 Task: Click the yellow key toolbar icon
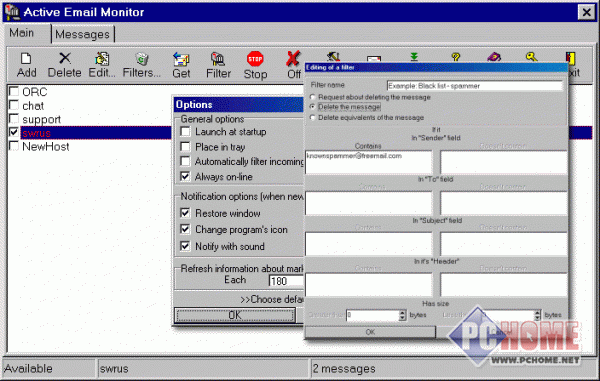[532, 57]
